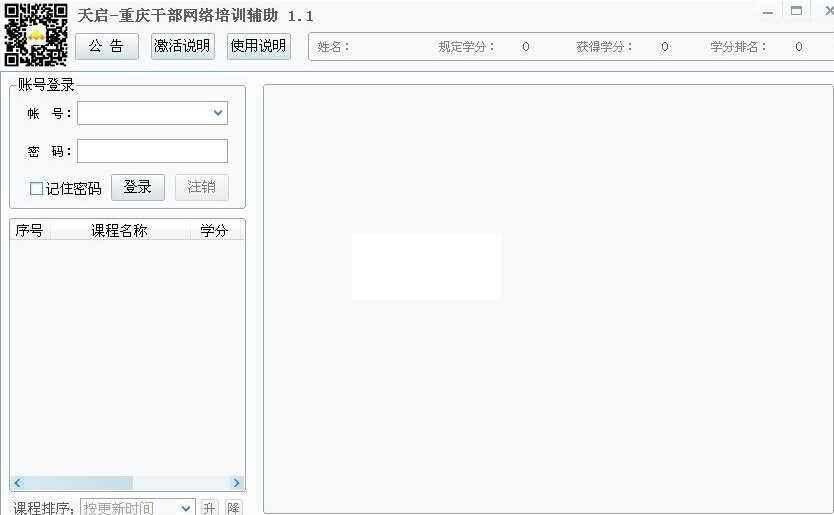Screen dimensions: 834x515
Task: Click 升 ascending order button
Action: [209, 508]
